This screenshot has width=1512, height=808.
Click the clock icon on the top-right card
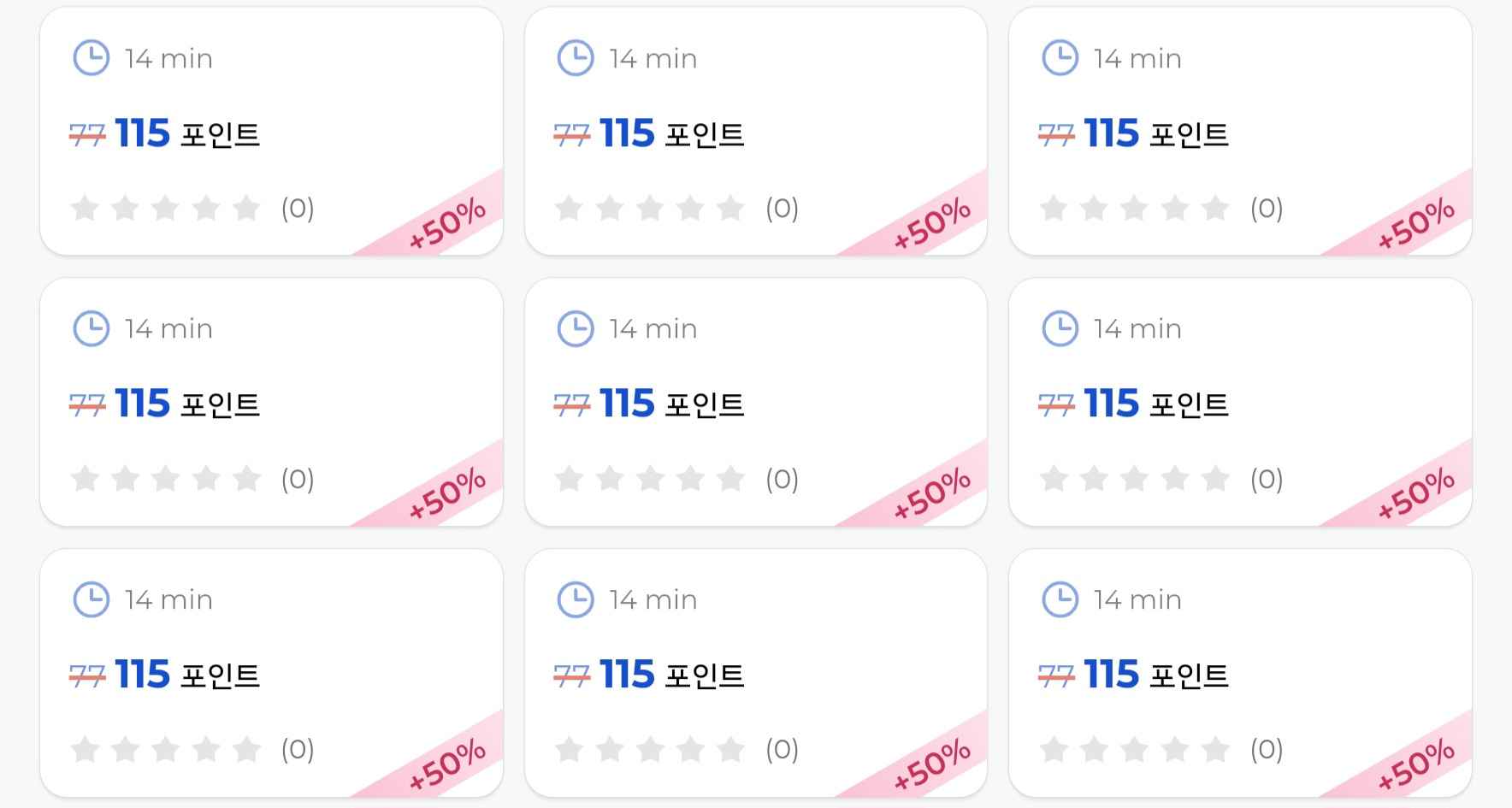point(1060,58)
